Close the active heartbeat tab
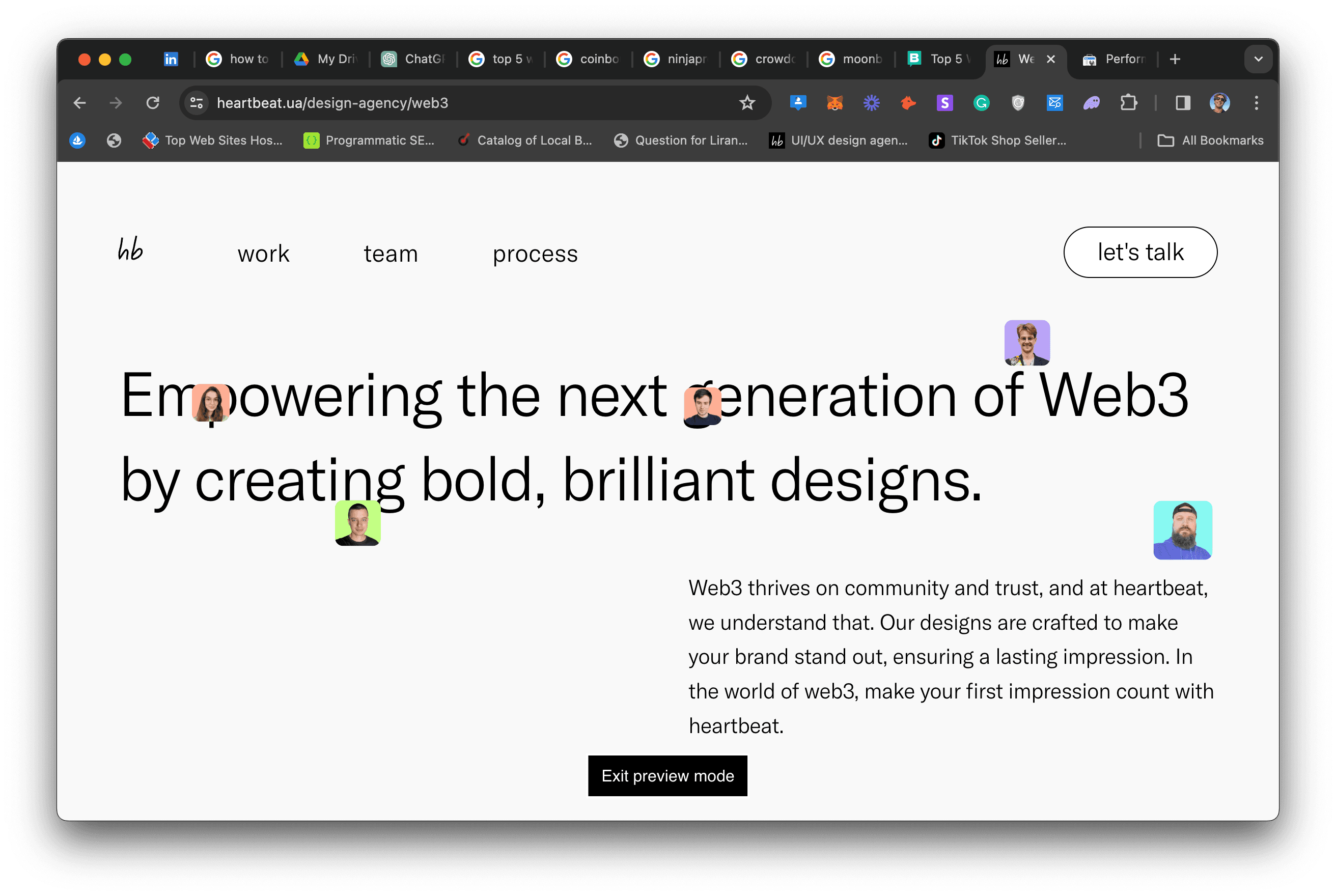 click(1051, 59)
